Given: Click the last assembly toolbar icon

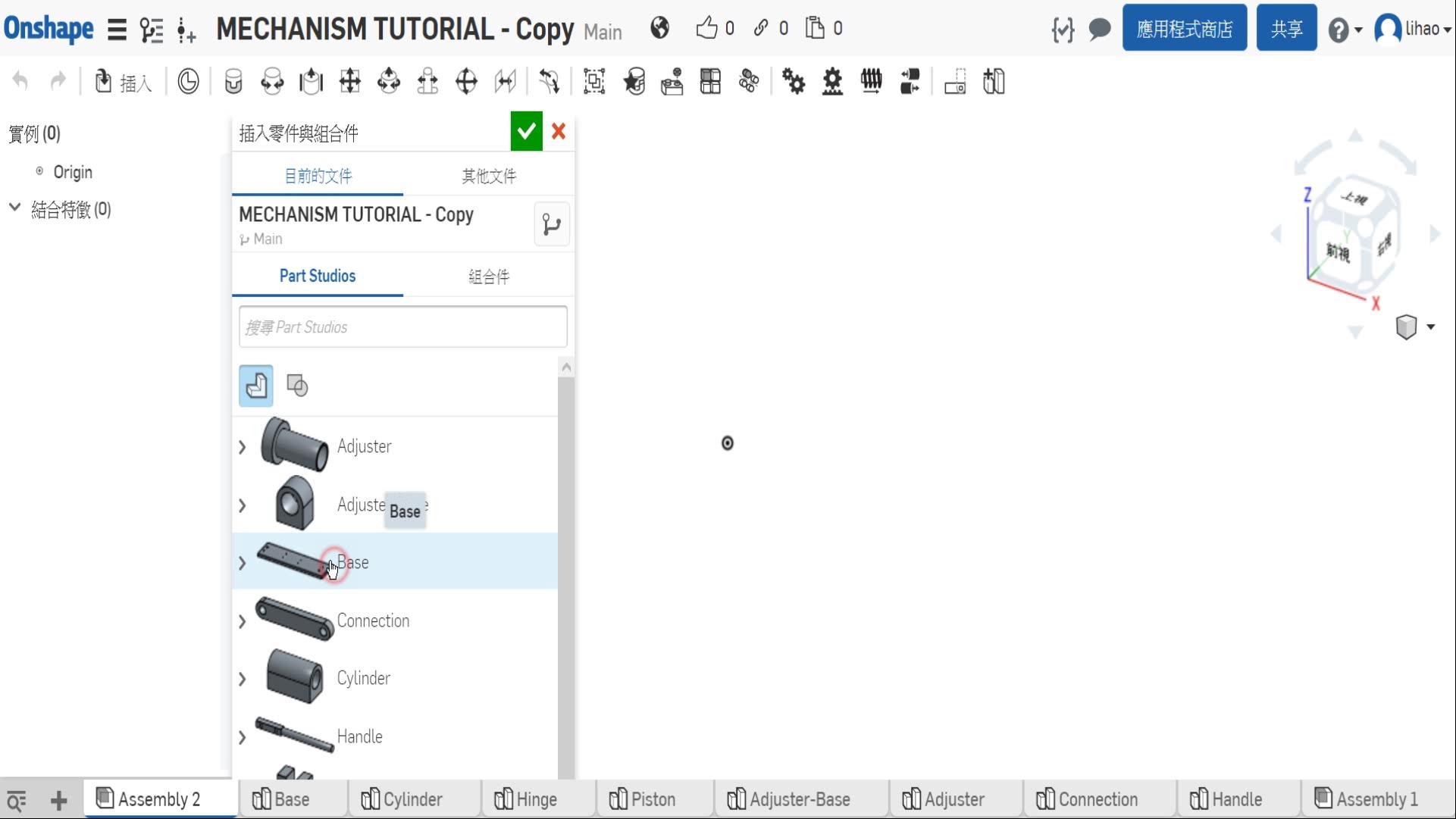Looking at the screenshot, I should pos(994,81).
